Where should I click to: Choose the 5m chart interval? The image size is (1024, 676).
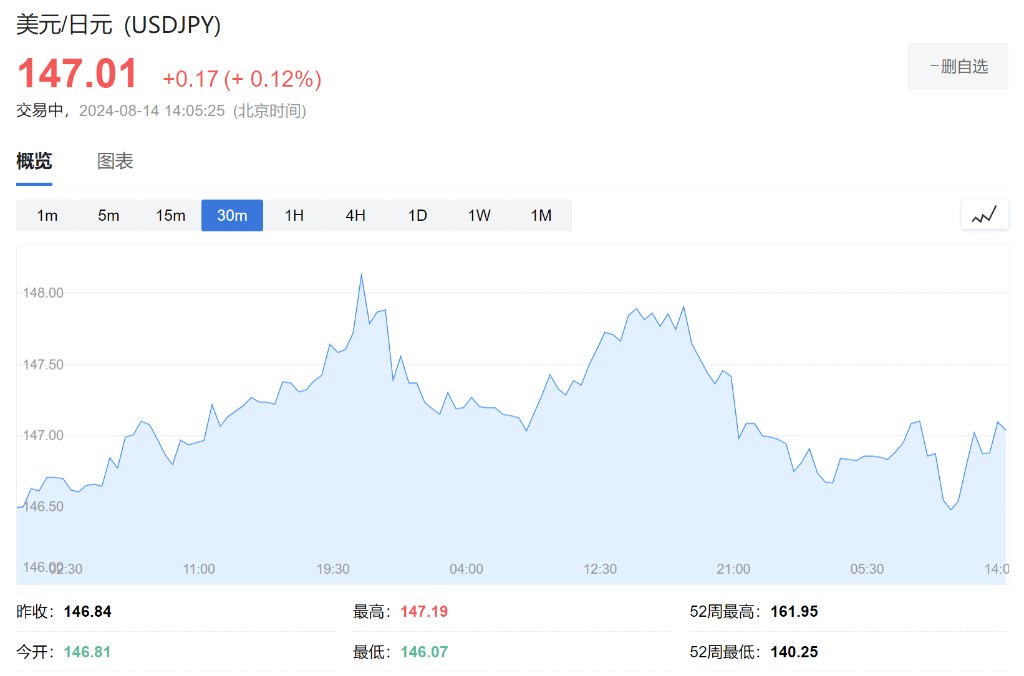[x=109, y=216]
